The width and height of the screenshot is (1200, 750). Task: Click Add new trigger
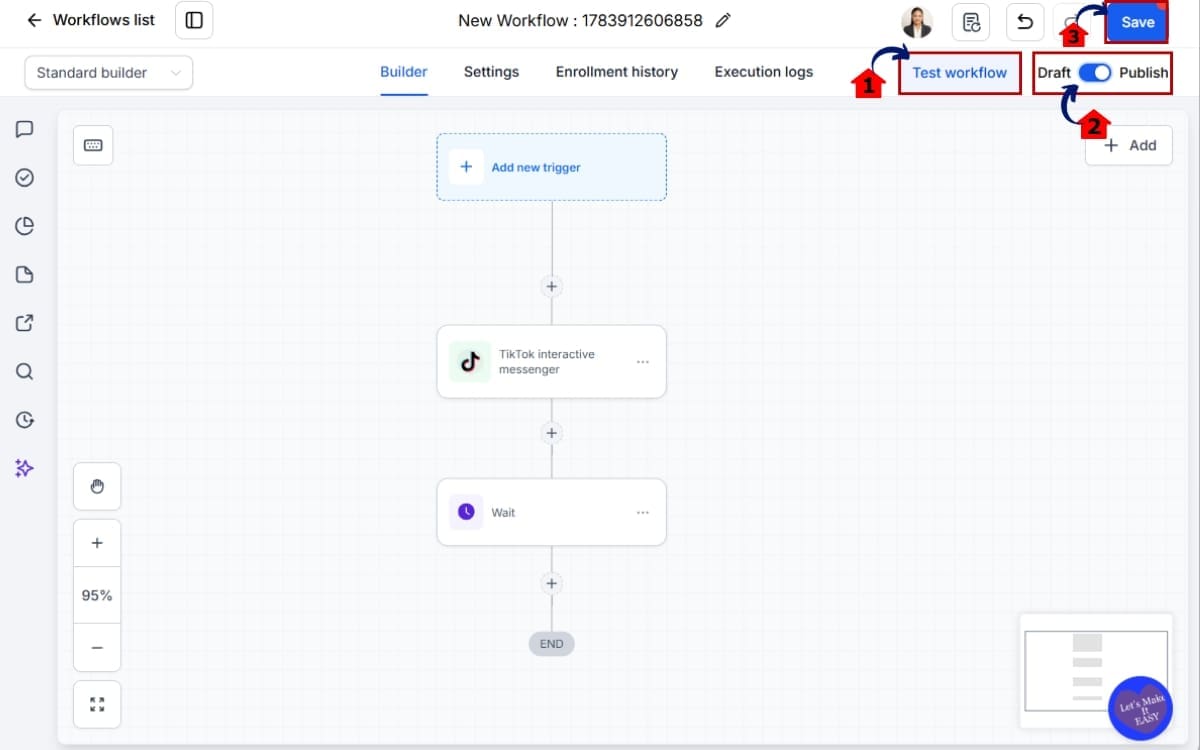tap(551, 167)
